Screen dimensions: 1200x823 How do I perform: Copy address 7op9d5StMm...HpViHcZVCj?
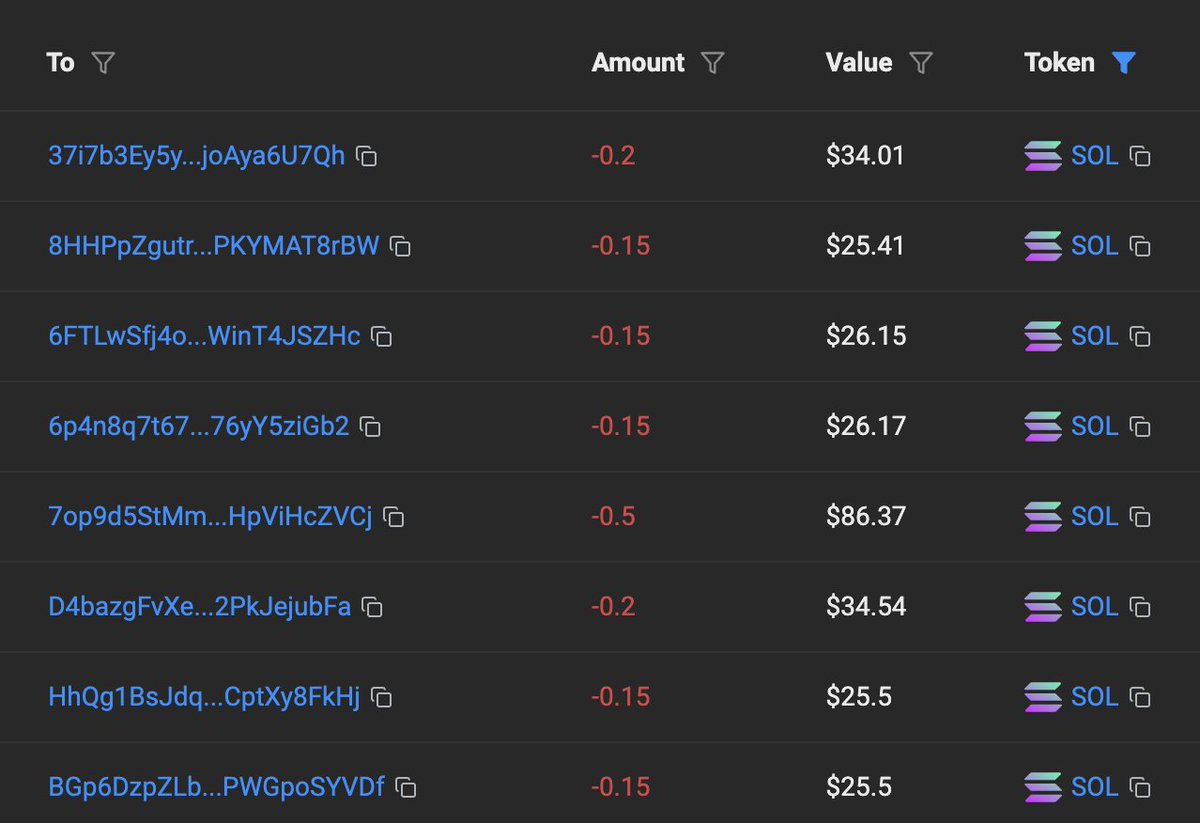click(394, 517)
